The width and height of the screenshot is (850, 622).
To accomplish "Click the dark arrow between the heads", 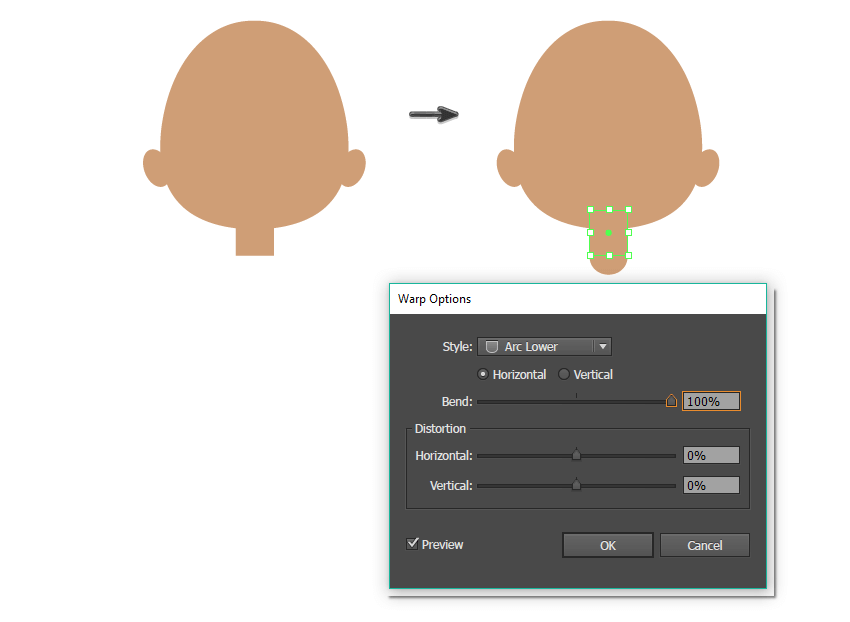I will click(x=433, y=115).
